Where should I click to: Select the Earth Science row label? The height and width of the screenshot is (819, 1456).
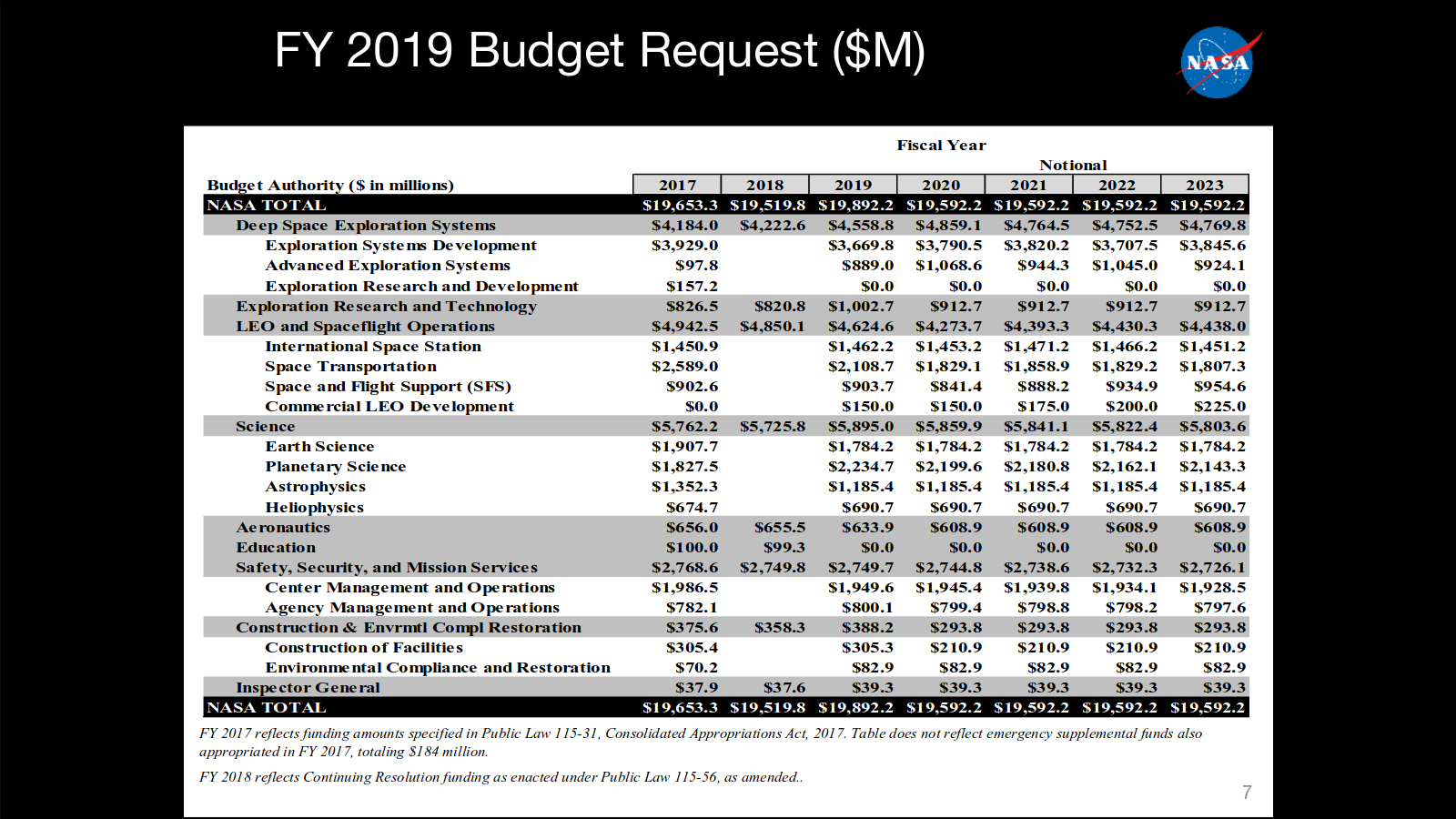pos(319,446)
